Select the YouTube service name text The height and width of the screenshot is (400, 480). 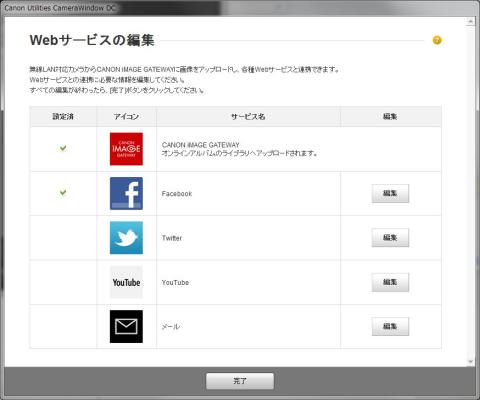pos(175,282)
